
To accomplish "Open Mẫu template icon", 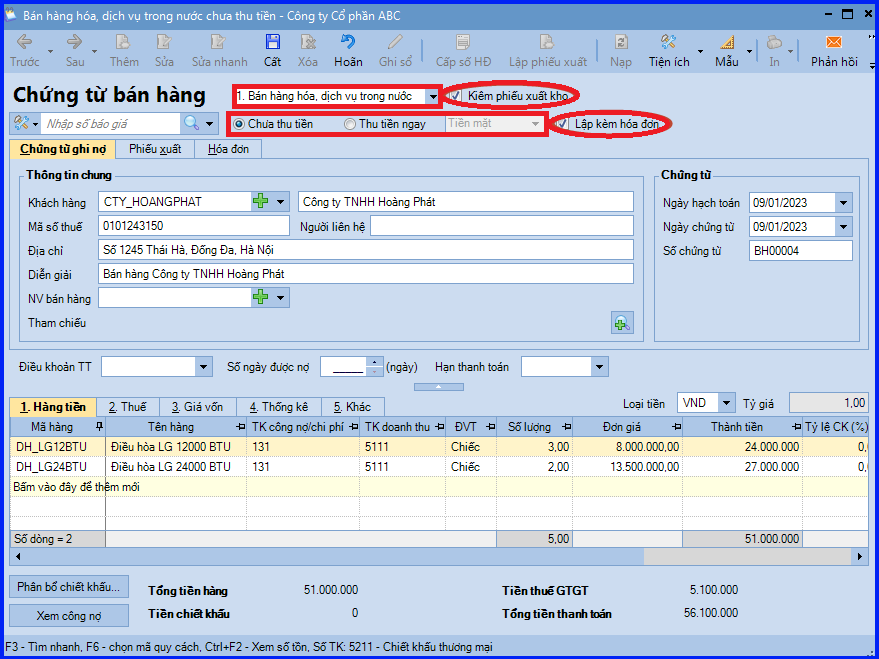I will tap(727, 43).
